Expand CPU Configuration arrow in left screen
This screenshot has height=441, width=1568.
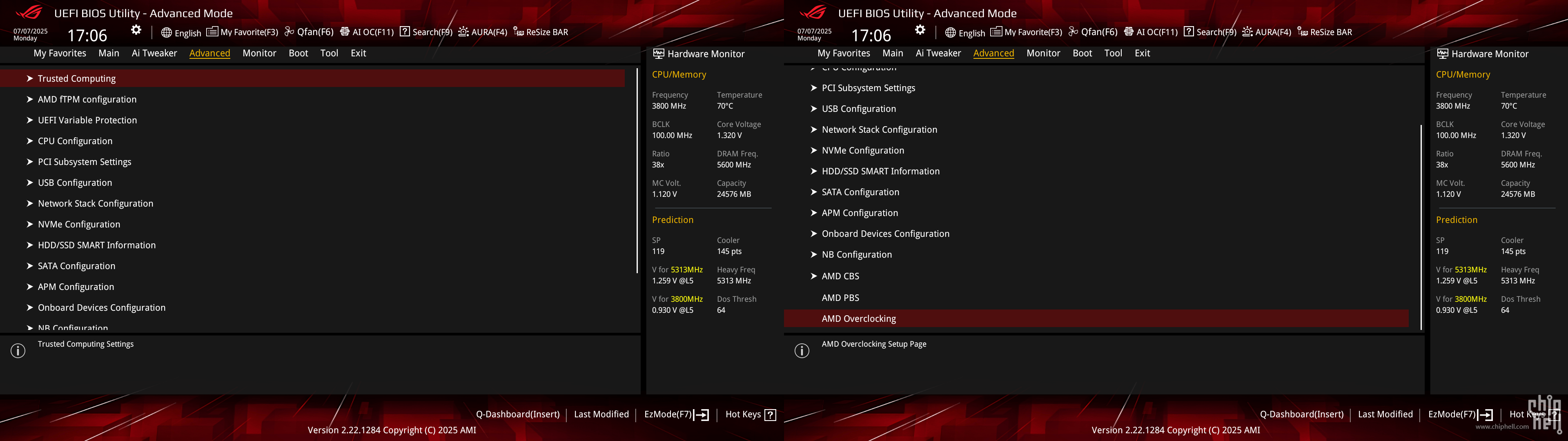tap(30, 141)
